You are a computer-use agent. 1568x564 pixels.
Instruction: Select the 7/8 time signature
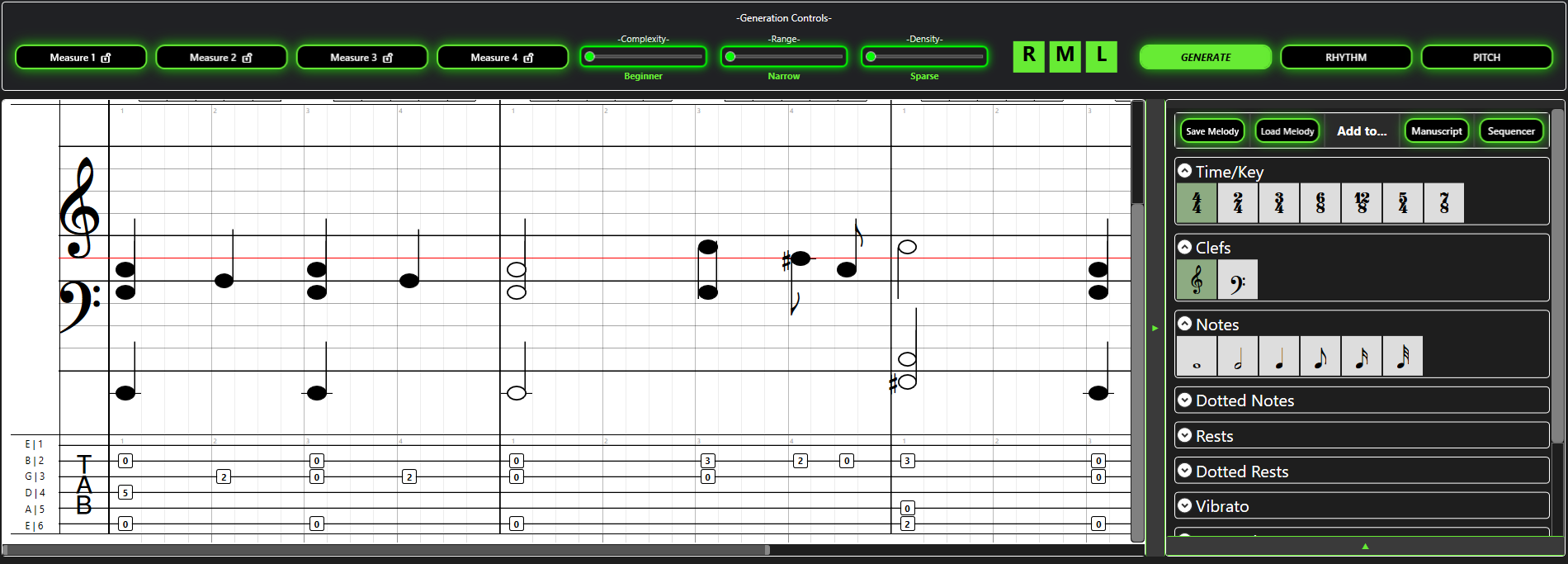coord(1444,203)
